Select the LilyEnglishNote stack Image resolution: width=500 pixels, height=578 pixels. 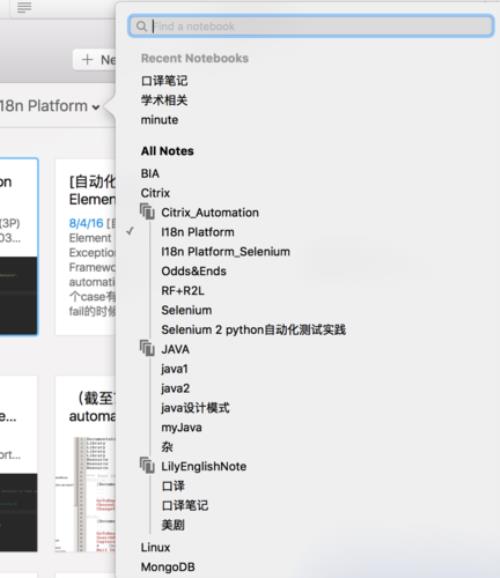(204, 467)
